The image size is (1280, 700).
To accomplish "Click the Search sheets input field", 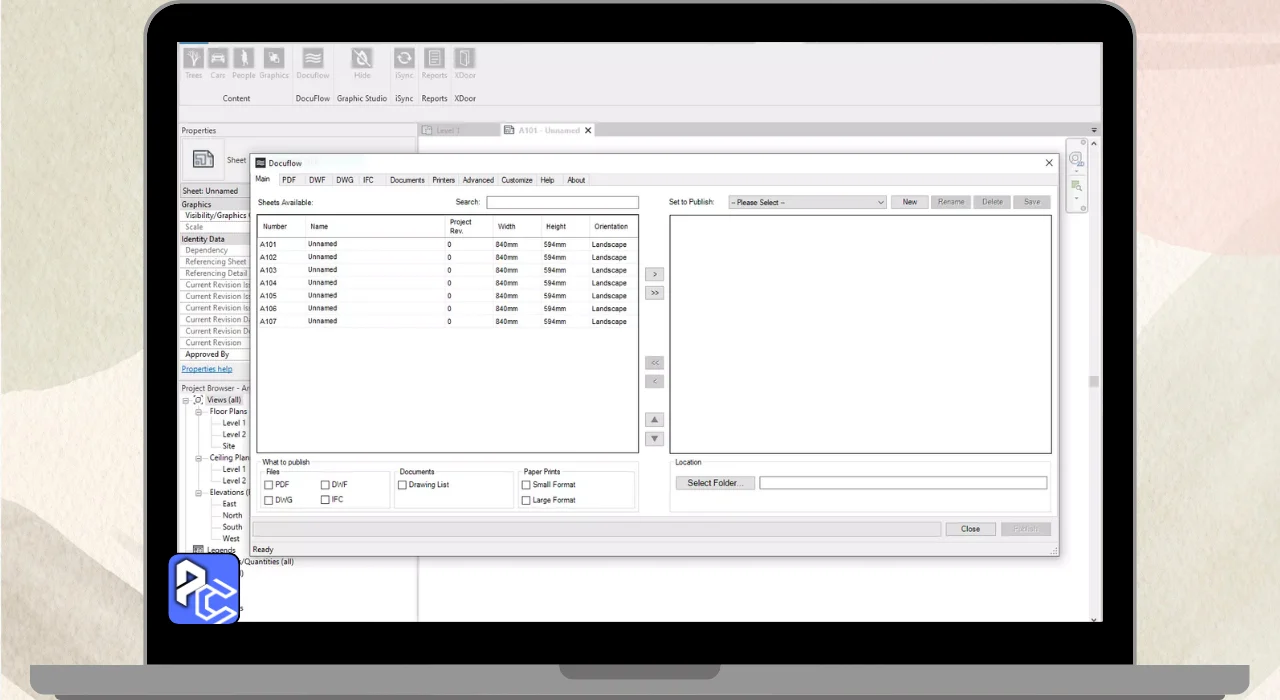I will click(562, 202).
